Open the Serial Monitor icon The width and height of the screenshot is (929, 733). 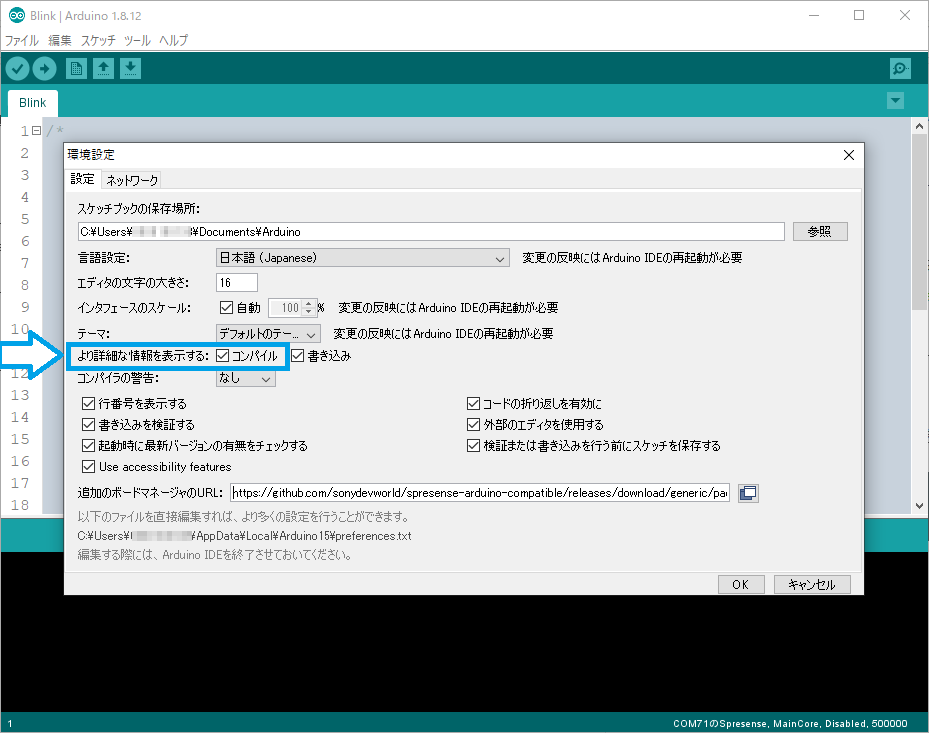coord(901,69)
